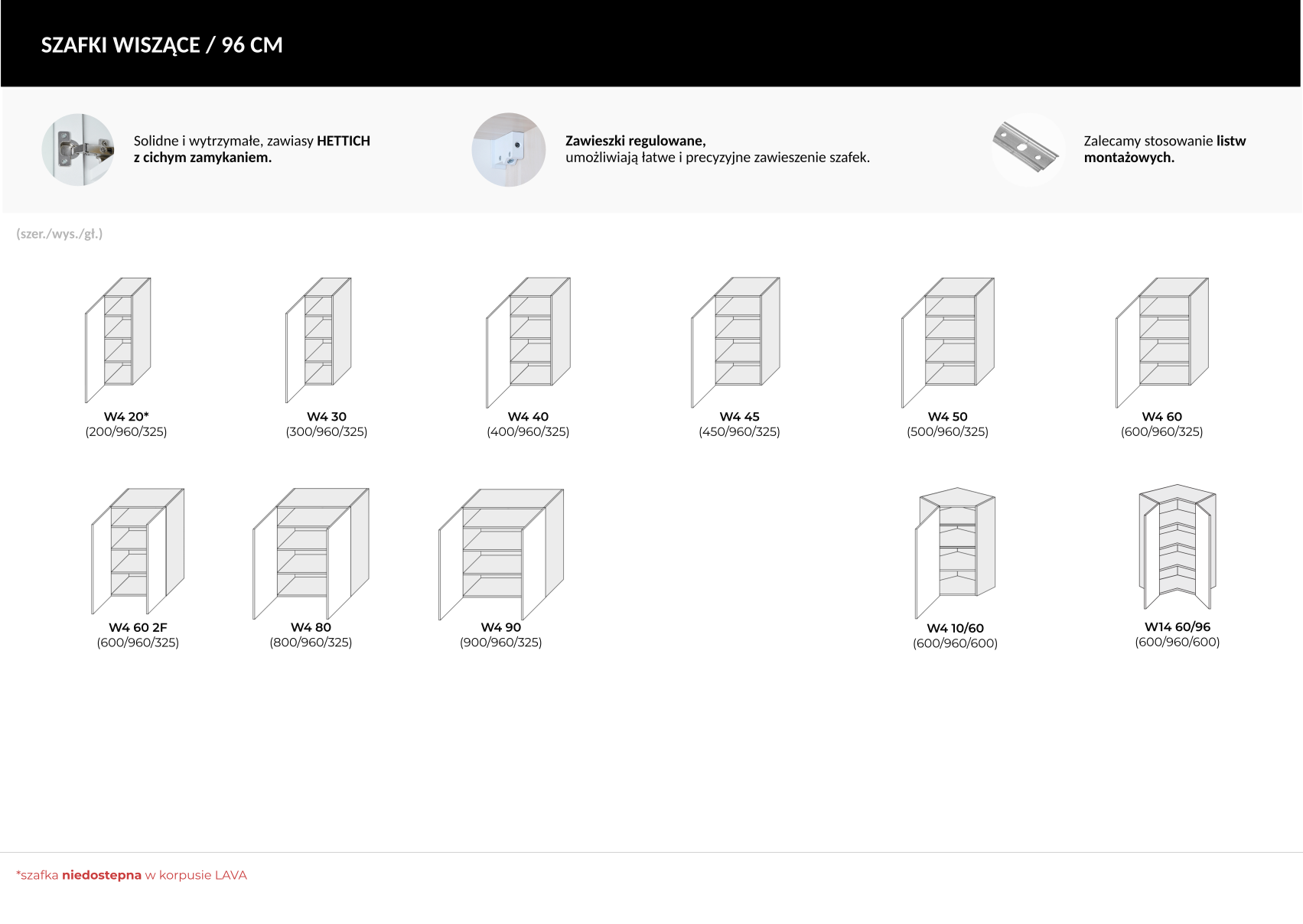Click the 'Zawieszki regulowane' bold text
The width and height of the screenshot is (1303, 924).
[635, 141]
